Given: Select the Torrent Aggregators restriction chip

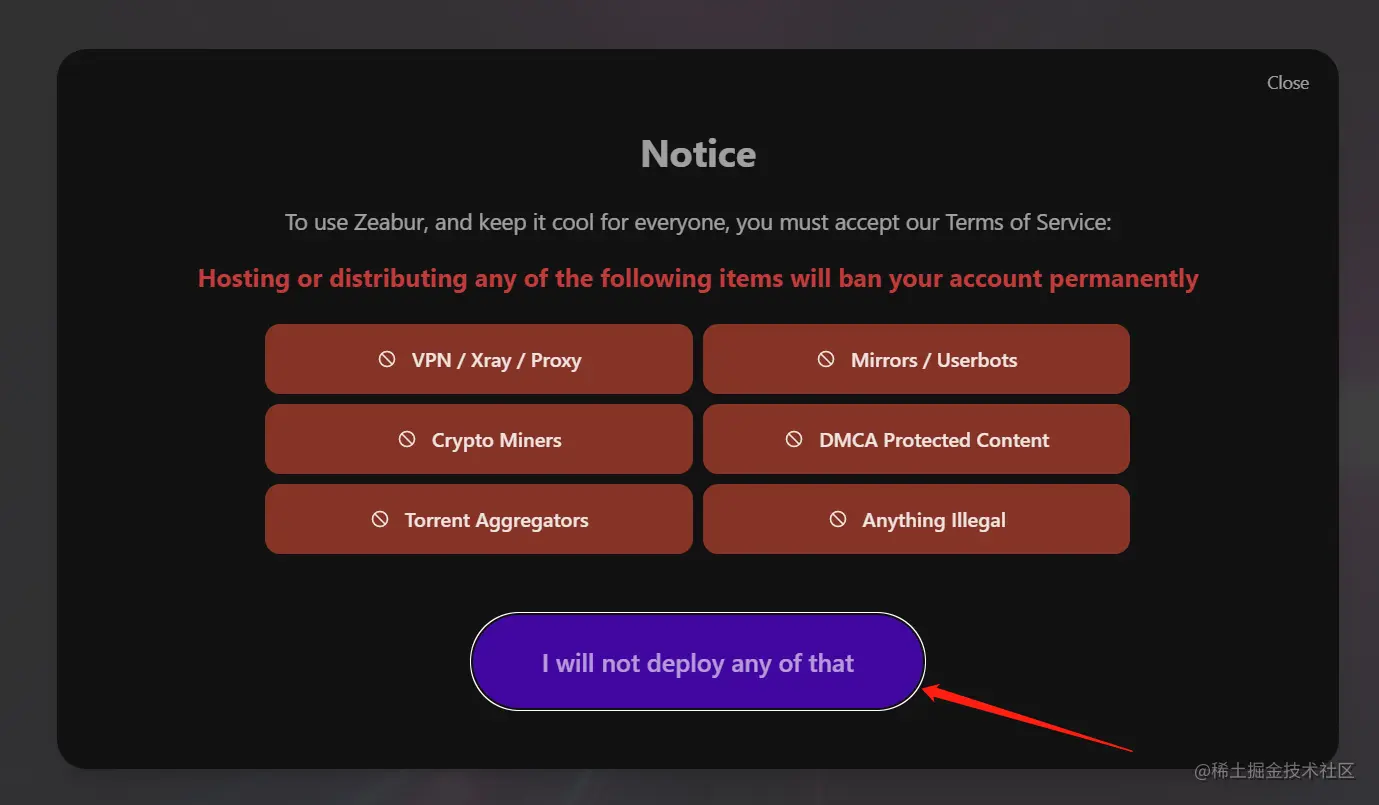Looking at the screenshot, I should click(479, 519).
